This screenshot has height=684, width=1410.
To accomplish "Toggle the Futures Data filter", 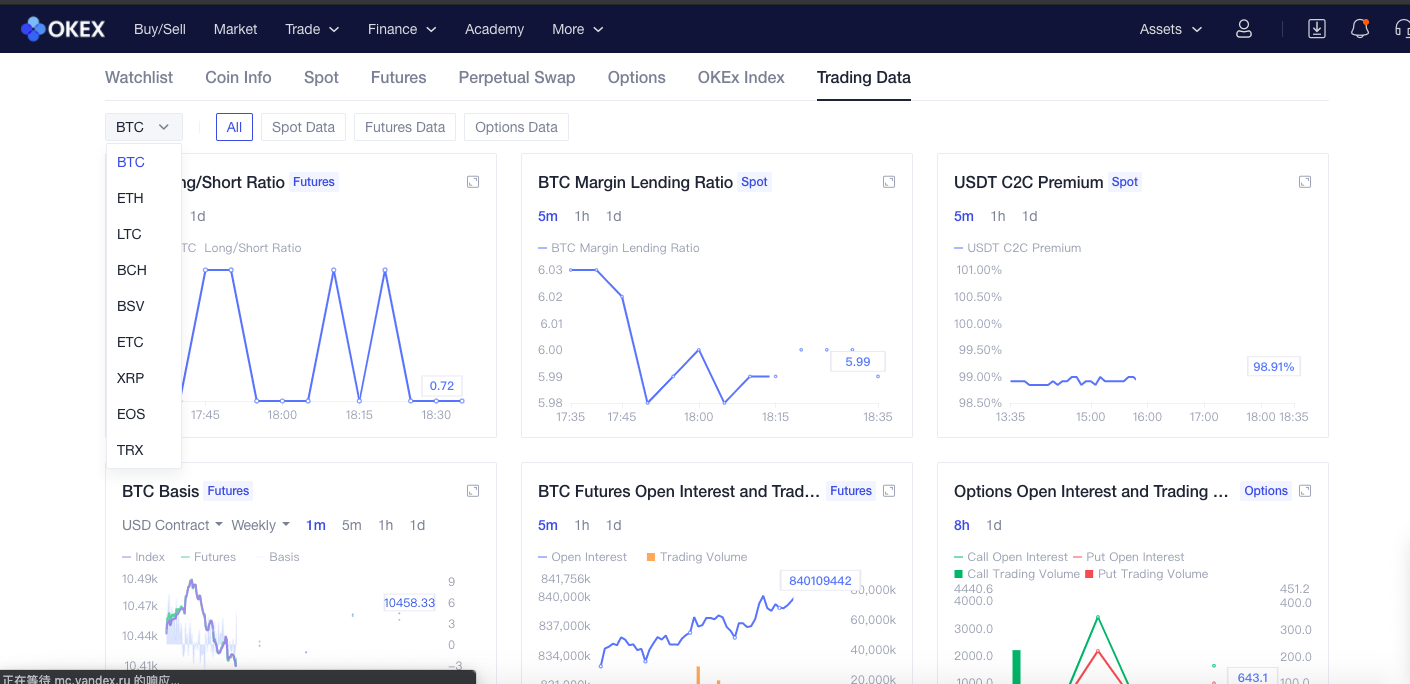I will point(405,127).
